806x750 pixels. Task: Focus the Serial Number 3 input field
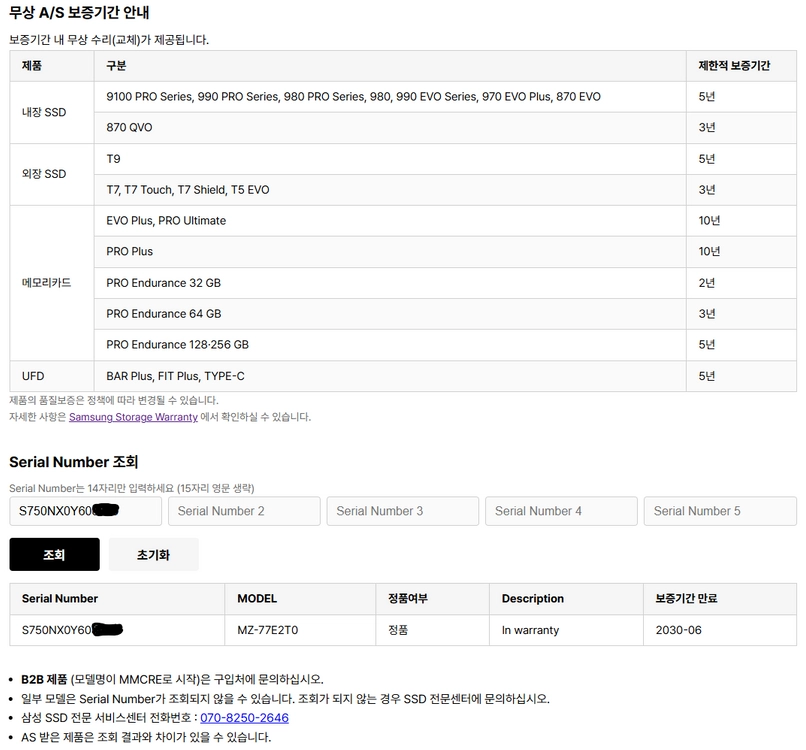pos(402,511)
